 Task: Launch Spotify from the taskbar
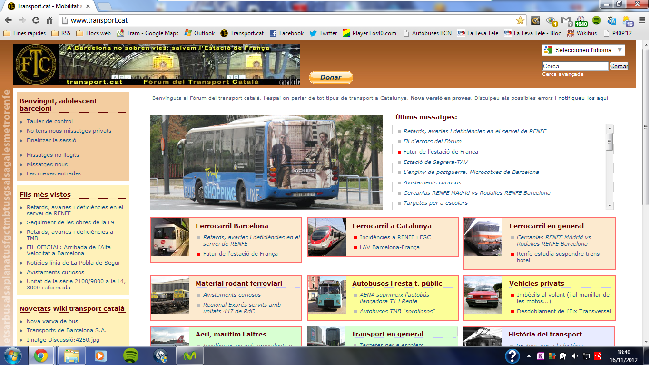pos(131,356)
